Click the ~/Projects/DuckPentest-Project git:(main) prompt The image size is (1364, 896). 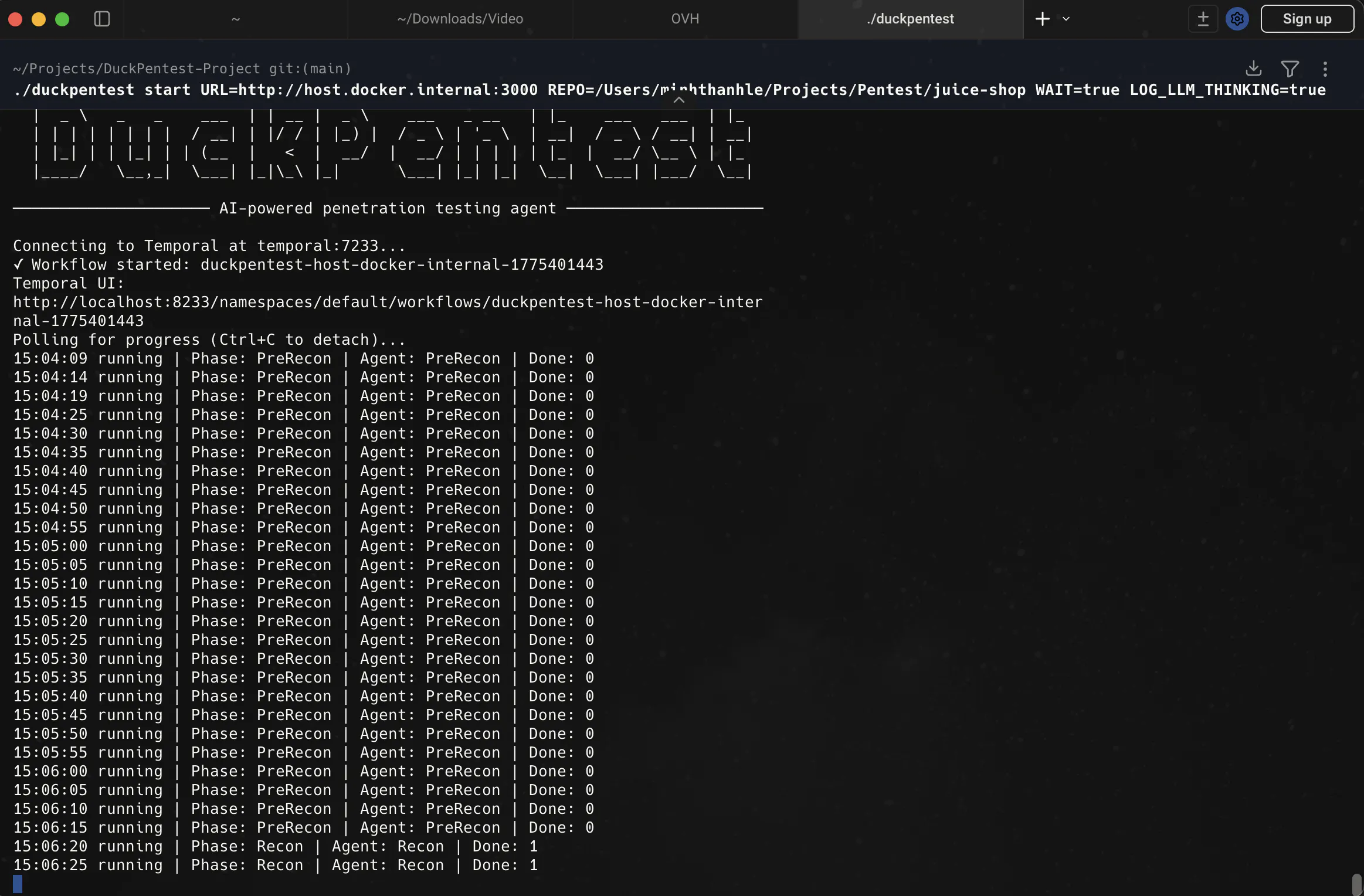click(182, 69)
